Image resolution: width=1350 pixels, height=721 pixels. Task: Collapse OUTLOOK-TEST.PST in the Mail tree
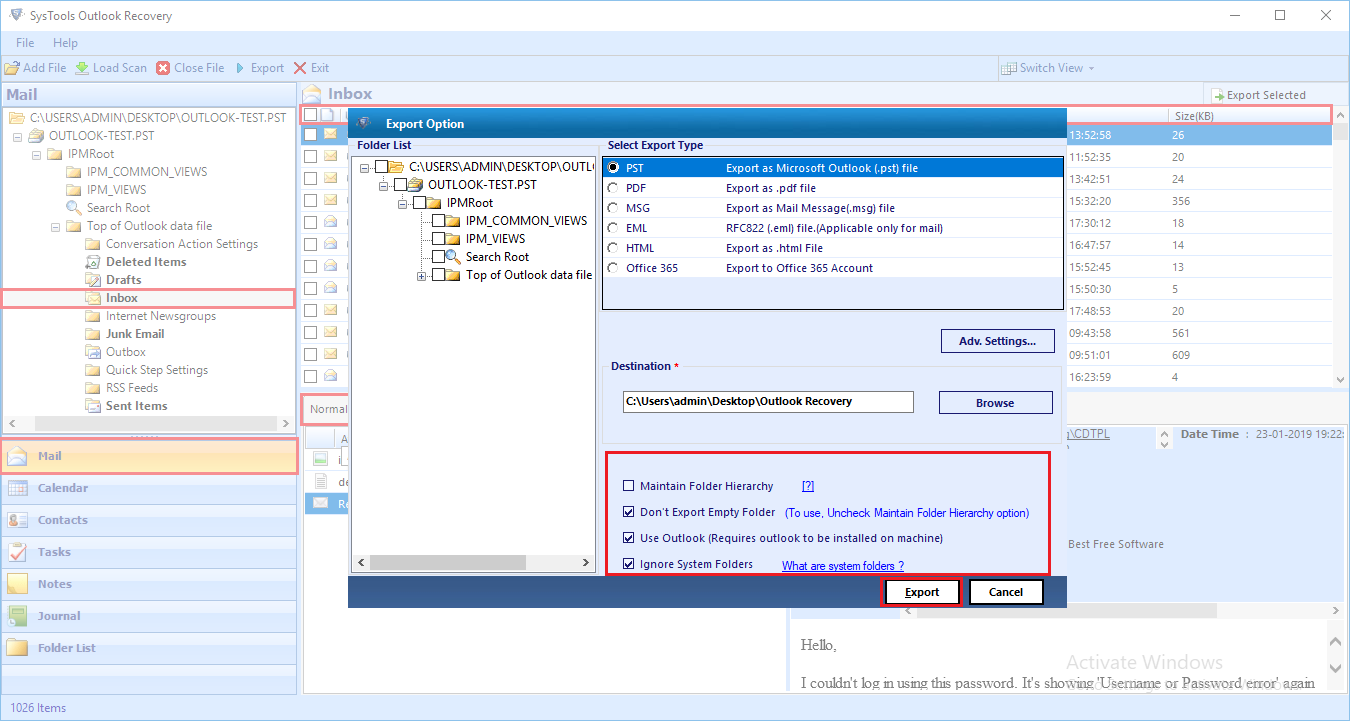[x=17, y=136]
